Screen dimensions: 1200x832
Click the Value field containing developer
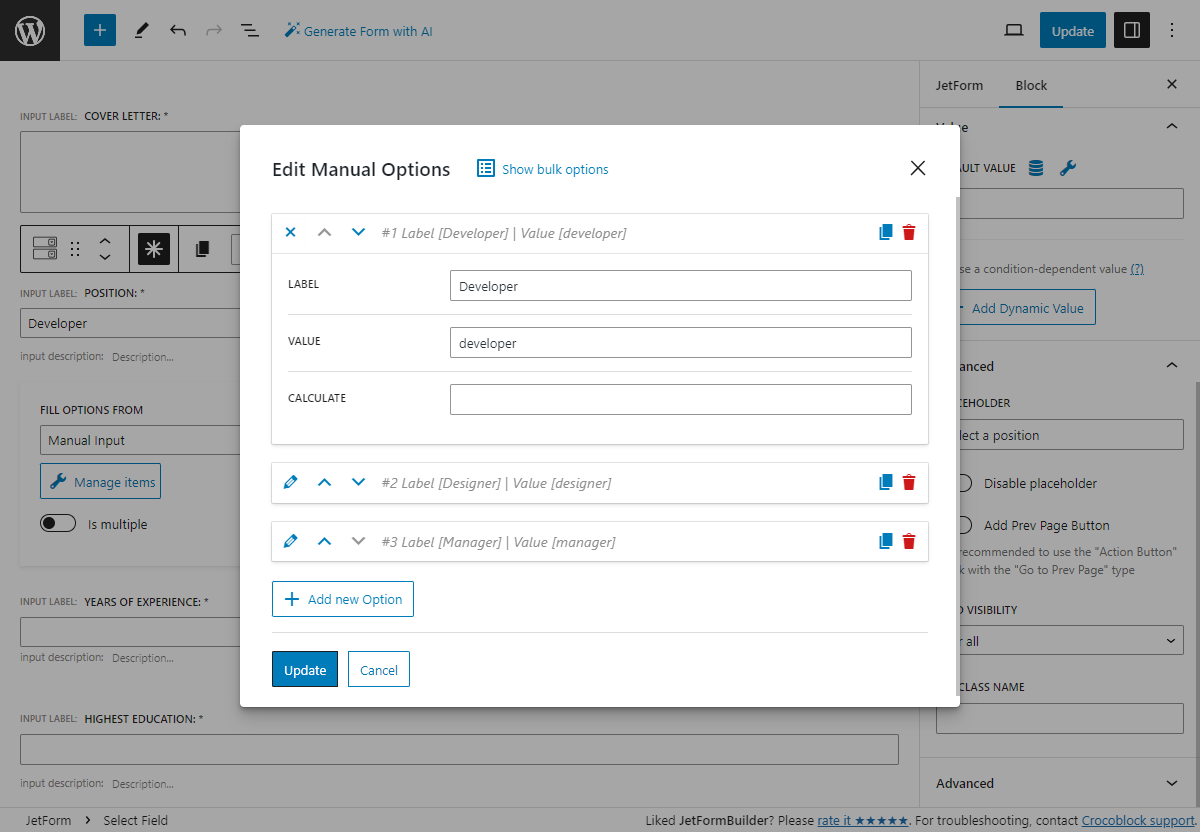click(680, 342)
